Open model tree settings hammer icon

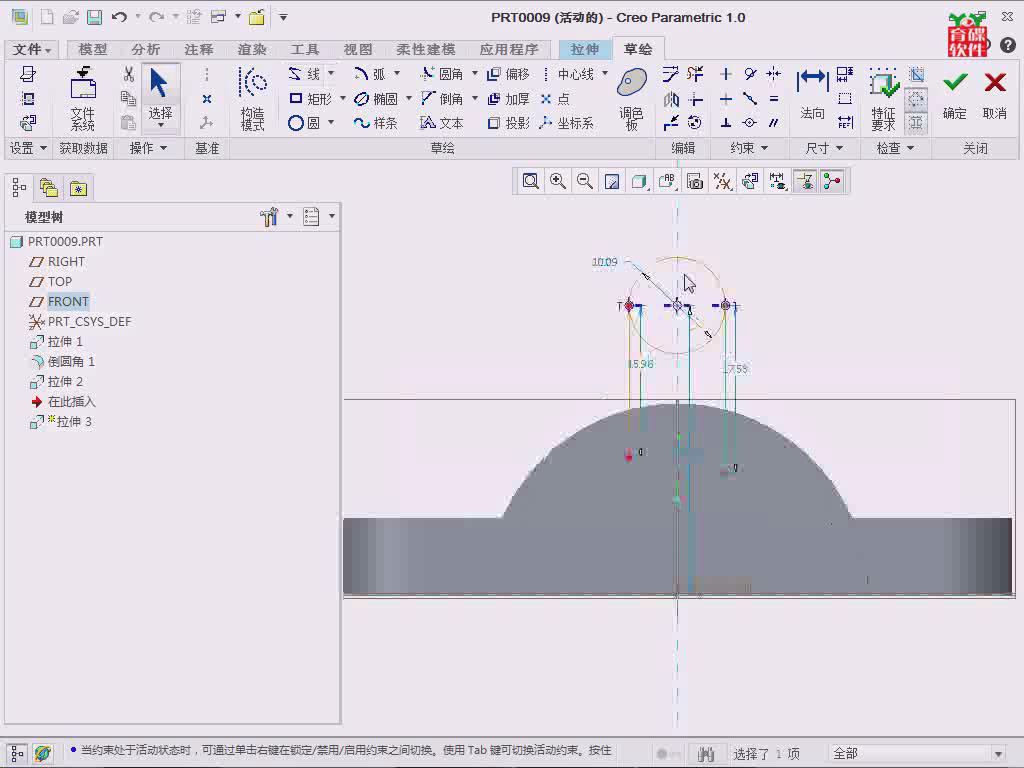point(269,217)
